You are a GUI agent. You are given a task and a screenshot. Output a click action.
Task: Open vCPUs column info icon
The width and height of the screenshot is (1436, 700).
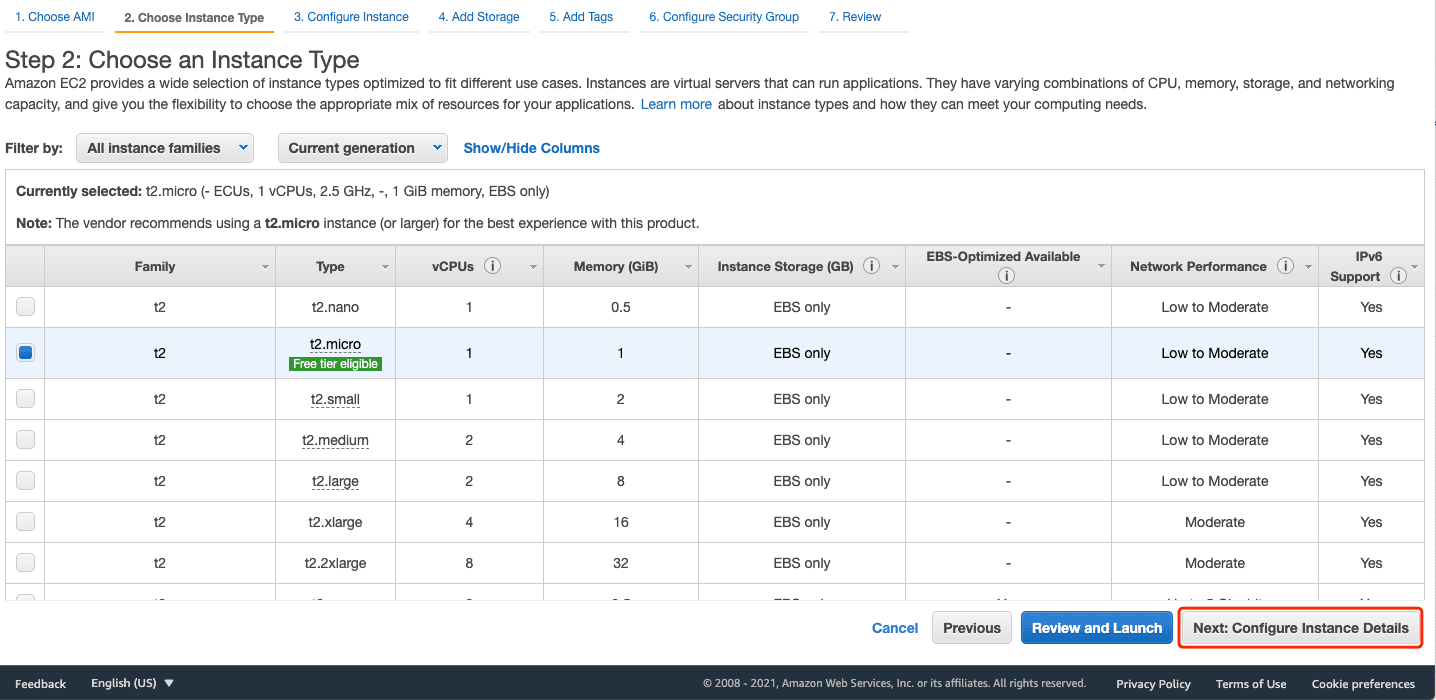tap(492, 266)
